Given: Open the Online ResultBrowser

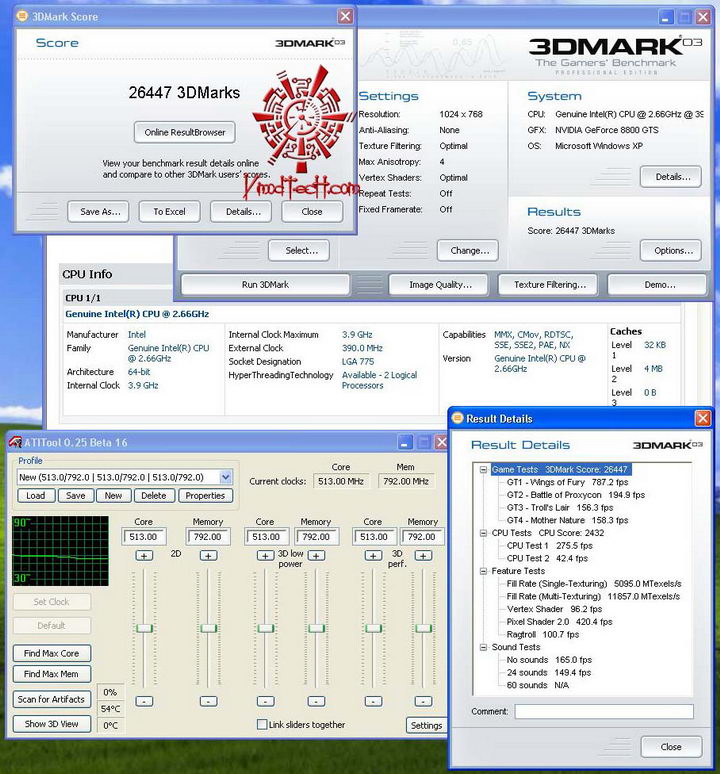Looking at the screenshot, I should (x=185, y=132).
